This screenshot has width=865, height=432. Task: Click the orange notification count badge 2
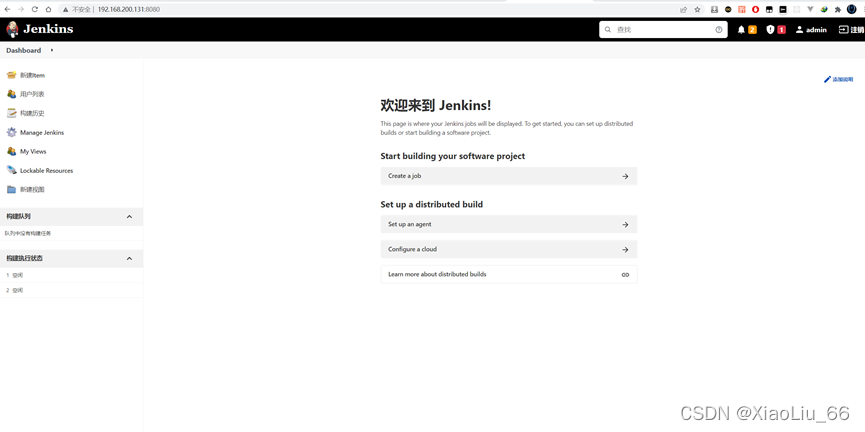tap(752, 30)
